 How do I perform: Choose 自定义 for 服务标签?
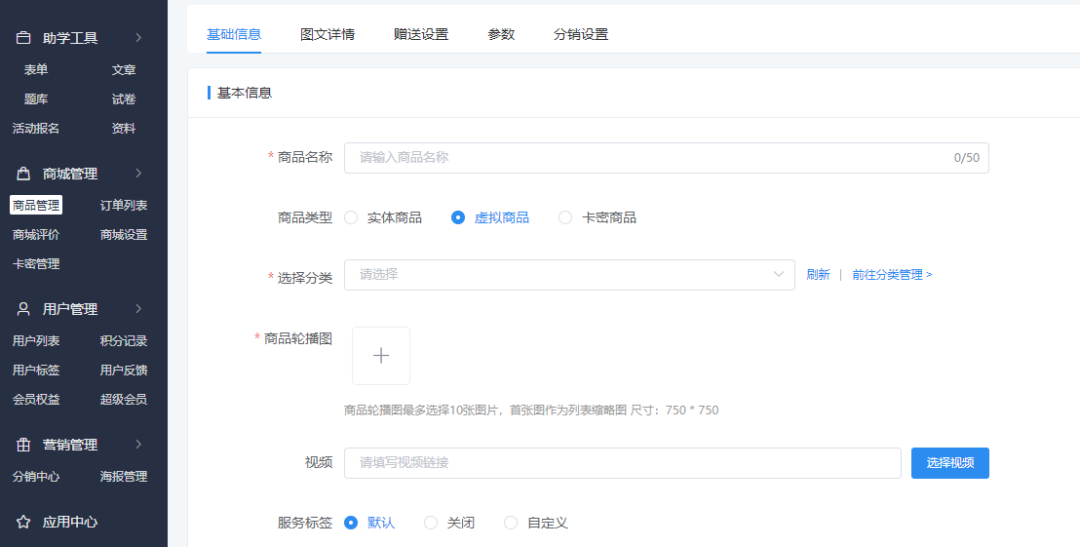[511, 523]
